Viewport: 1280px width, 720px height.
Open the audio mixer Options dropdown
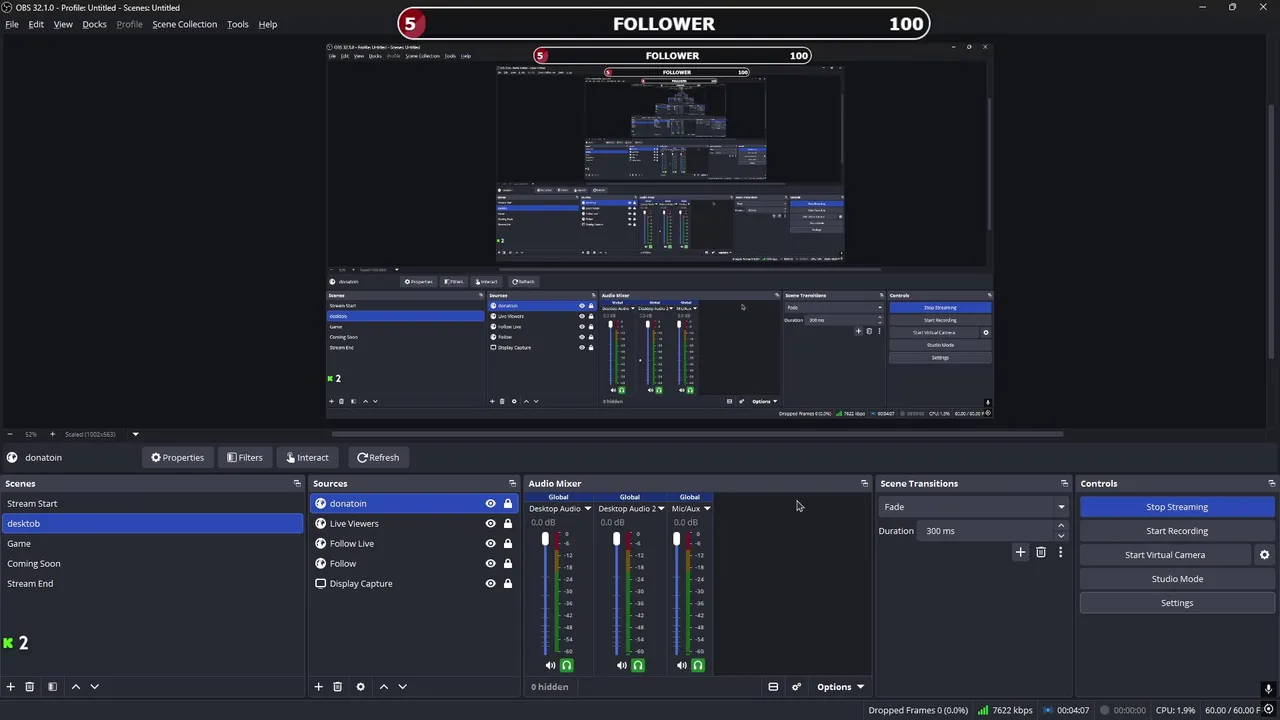click(x=840, y=687)
